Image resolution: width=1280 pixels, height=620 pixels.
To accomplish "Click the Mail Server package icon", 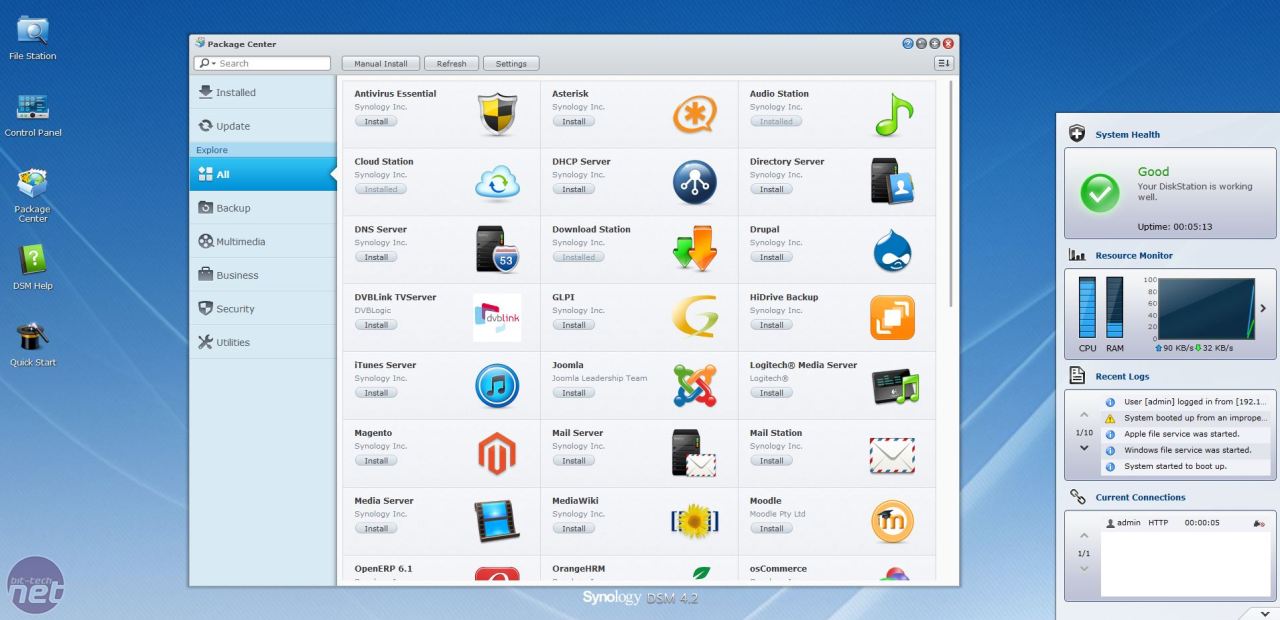I will point(695,454).
